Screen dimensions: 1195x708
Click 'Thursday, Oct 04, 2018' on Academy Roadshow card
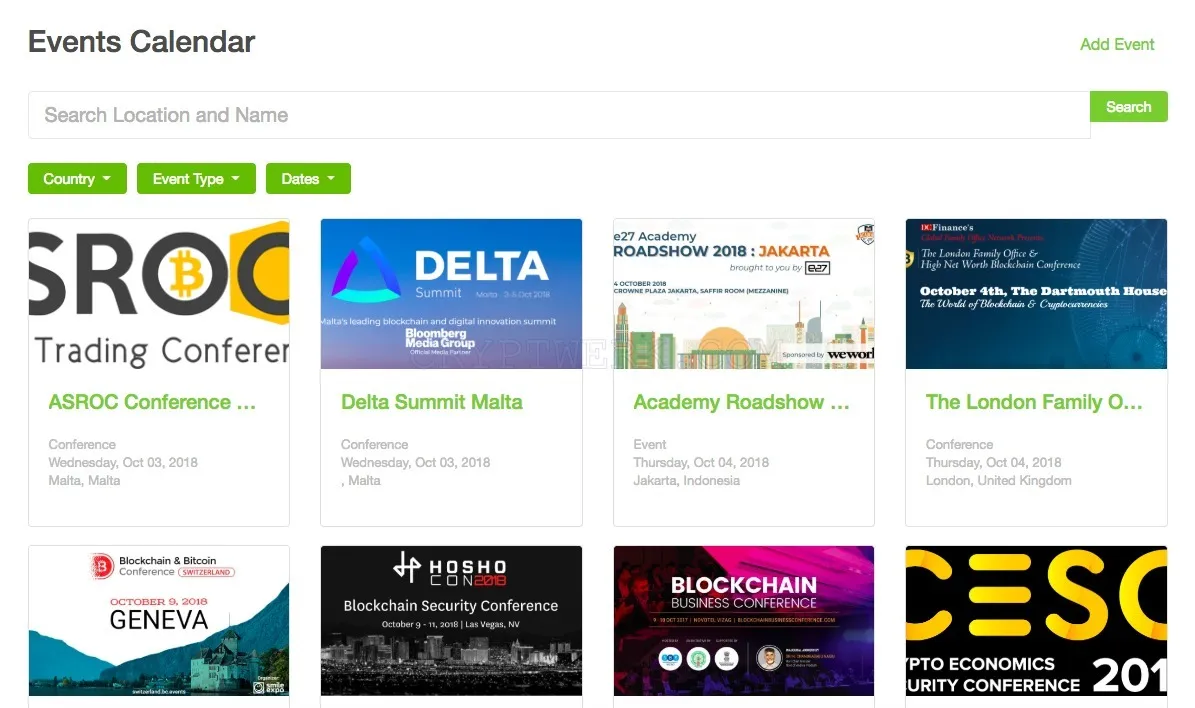(700, 462)
